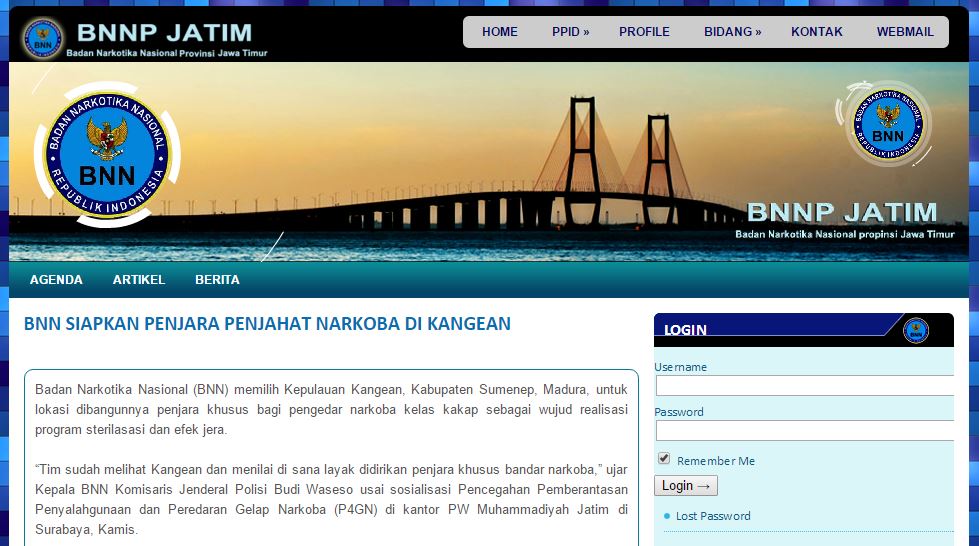Click subtitle 'Badan Narkotika Nasional Provinsi Jawa Timur'

[167, 53]
